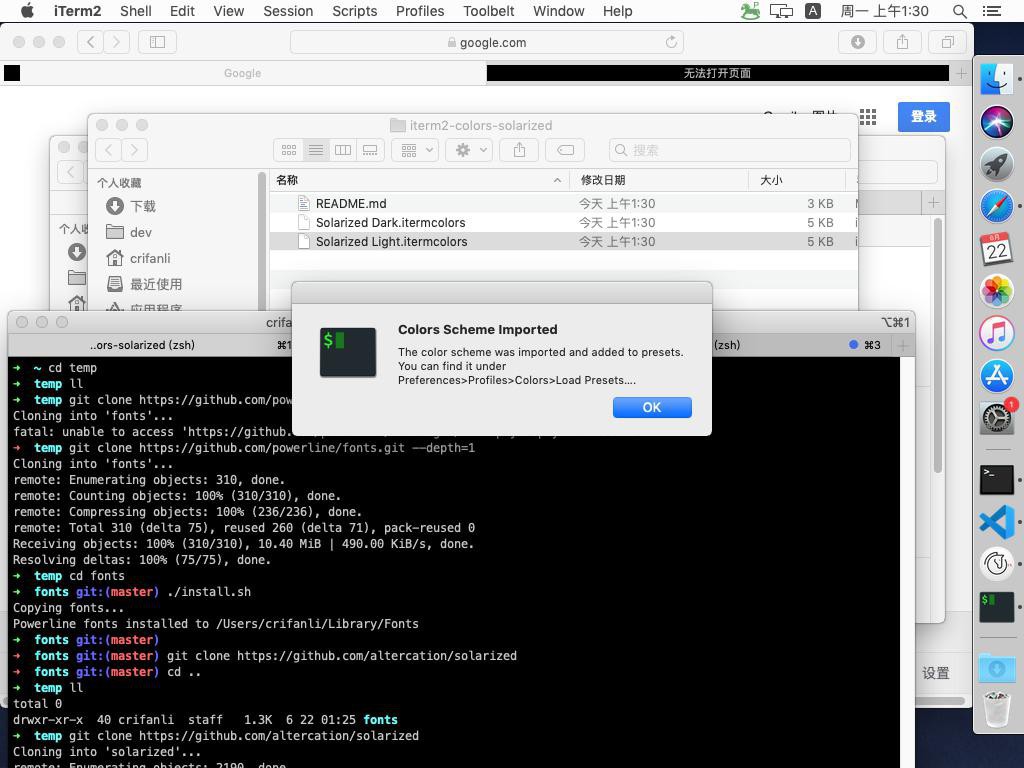Add a new Safari tab
The width and height of the screenshot is (1024, 768).
961,73
